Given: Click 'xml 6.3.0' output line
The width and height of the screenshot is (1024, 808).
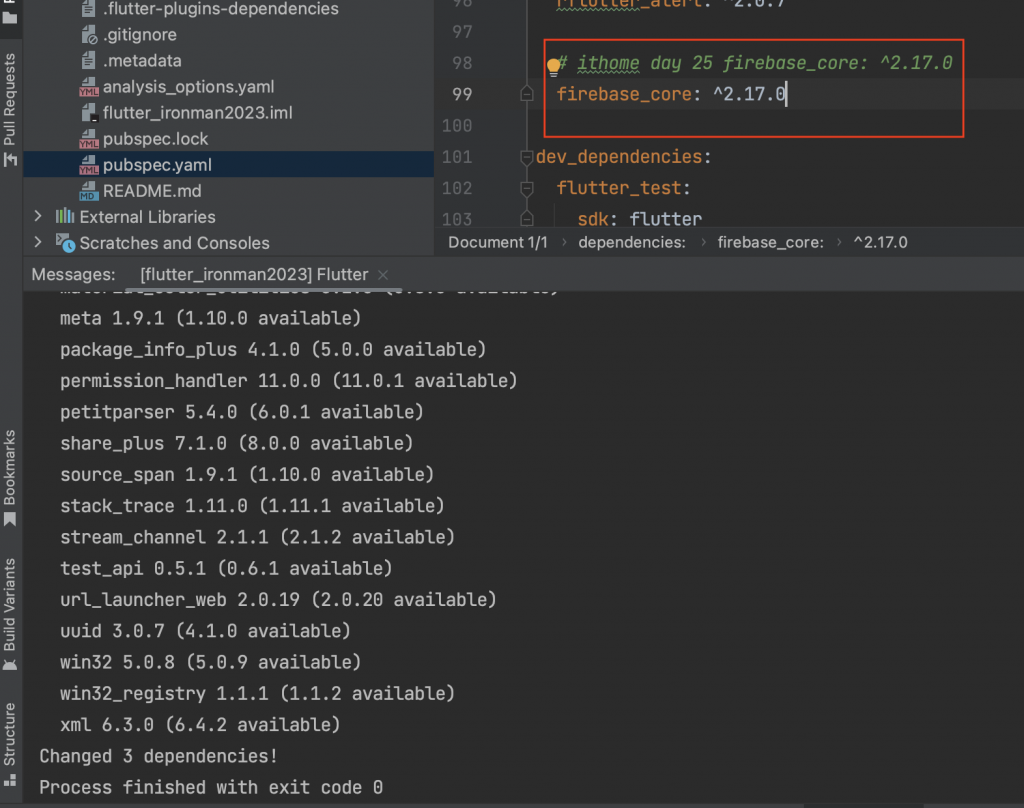Looking at the screenshot, I should click(x=200, y=726).
